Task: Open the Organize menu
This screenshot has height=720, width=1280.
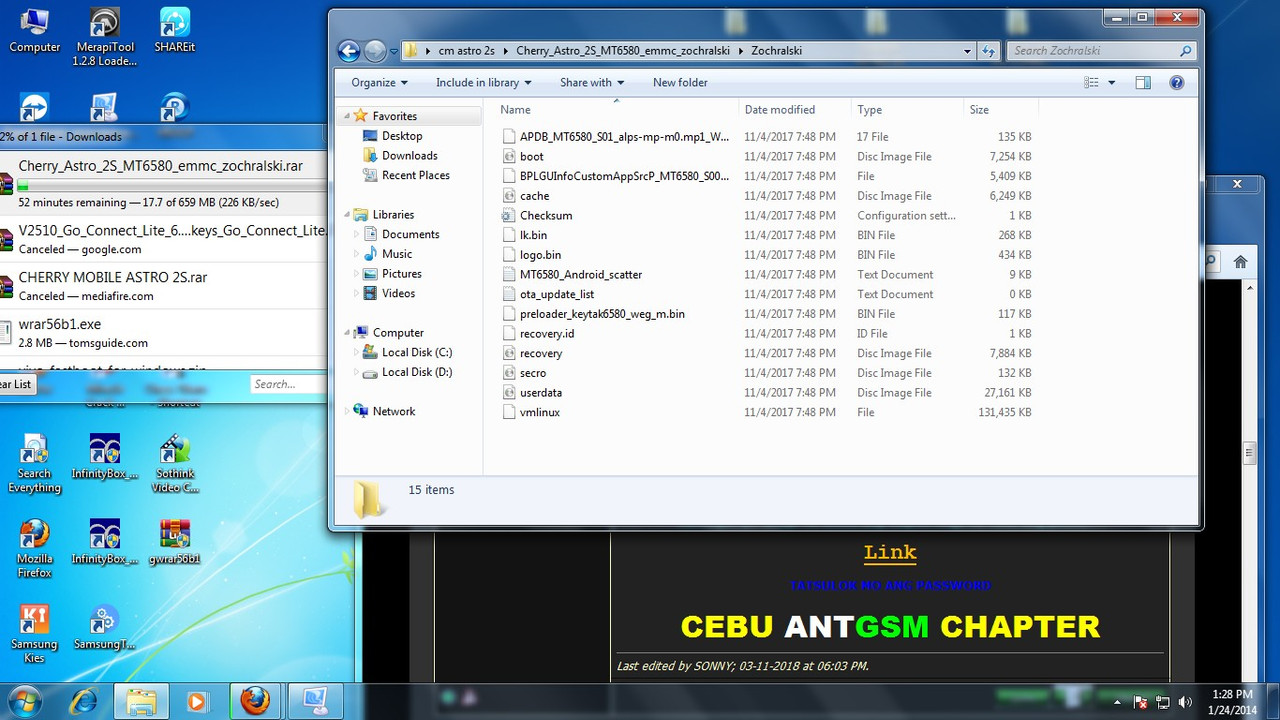Action: [379, 83]
